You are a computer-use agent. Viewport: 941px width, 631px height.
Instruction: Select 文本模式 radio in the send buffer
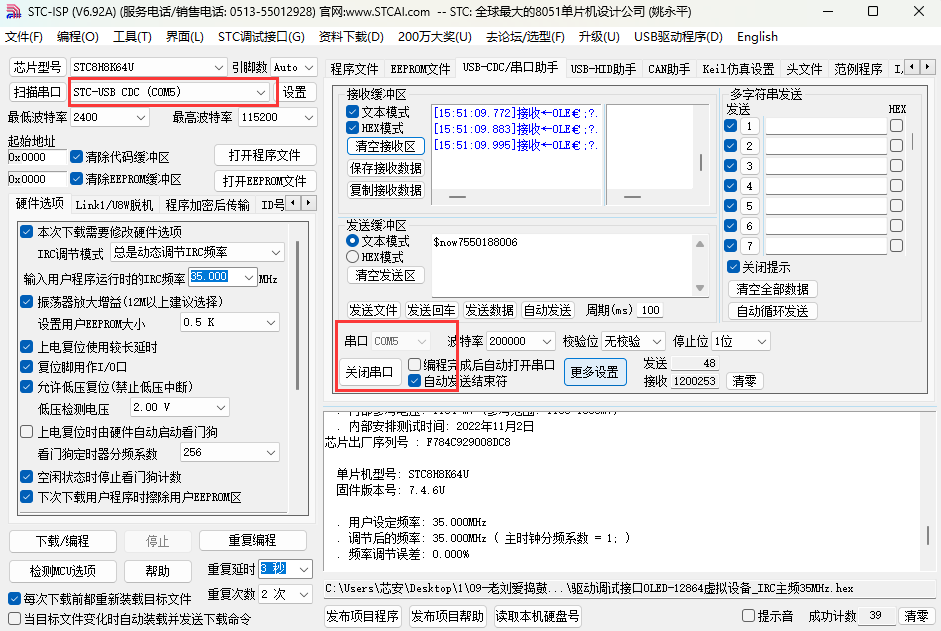click(x=353, y=241)
